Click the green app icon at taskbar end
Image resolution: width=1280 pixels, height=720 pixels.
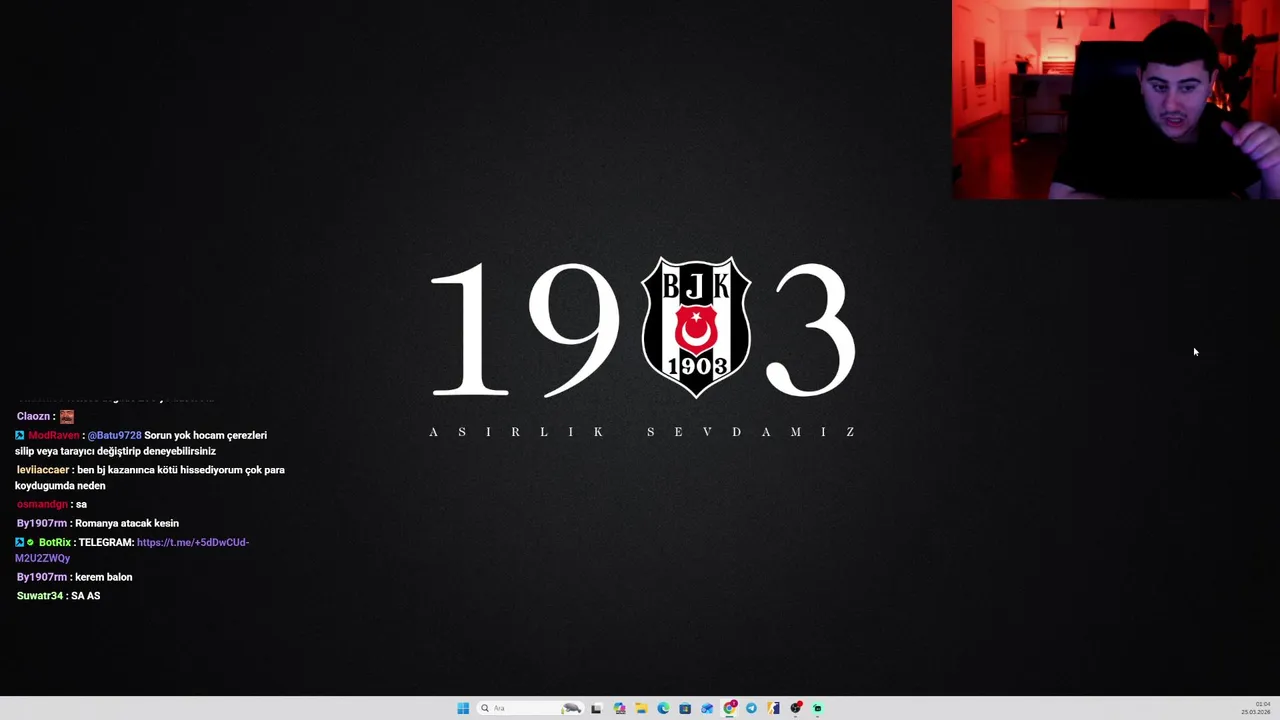click(817, 708)
